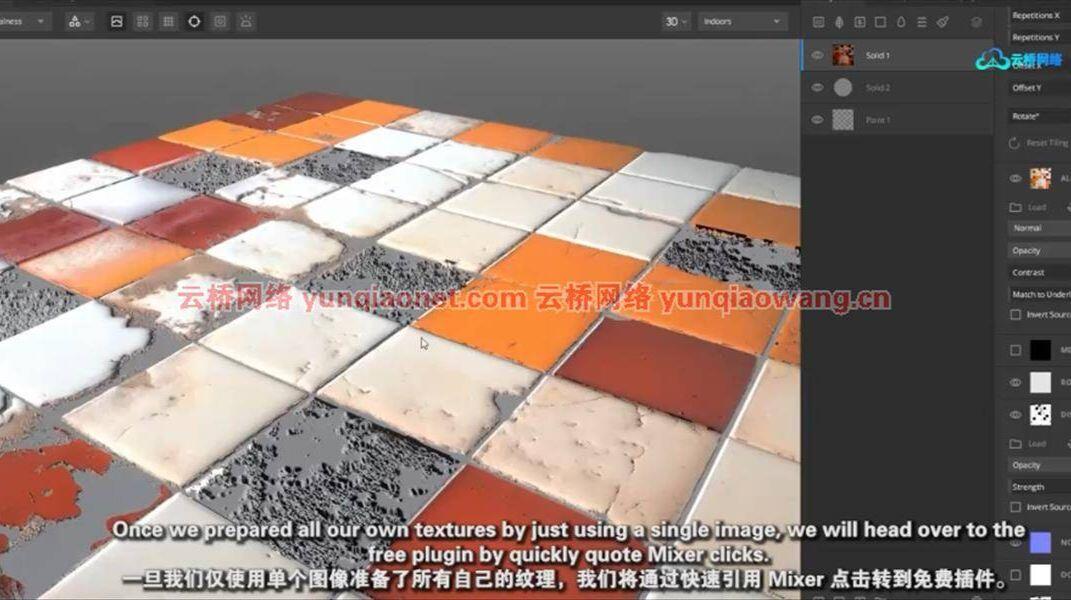Add an atlas leaf layer icon

click(x=839, y=22)
